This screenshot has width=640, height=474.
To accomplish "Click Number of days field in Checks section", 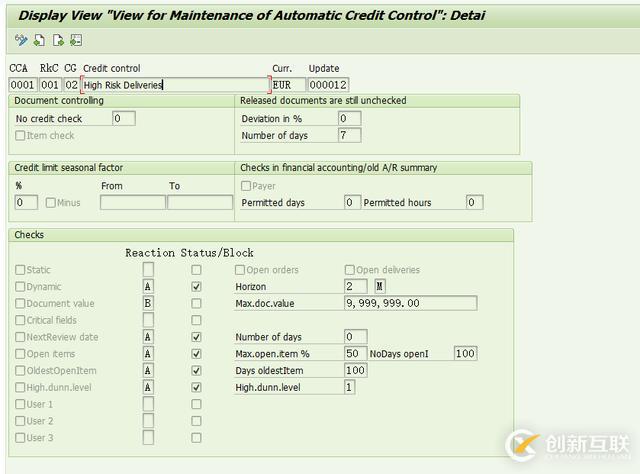I will click(x=356, y=337).
